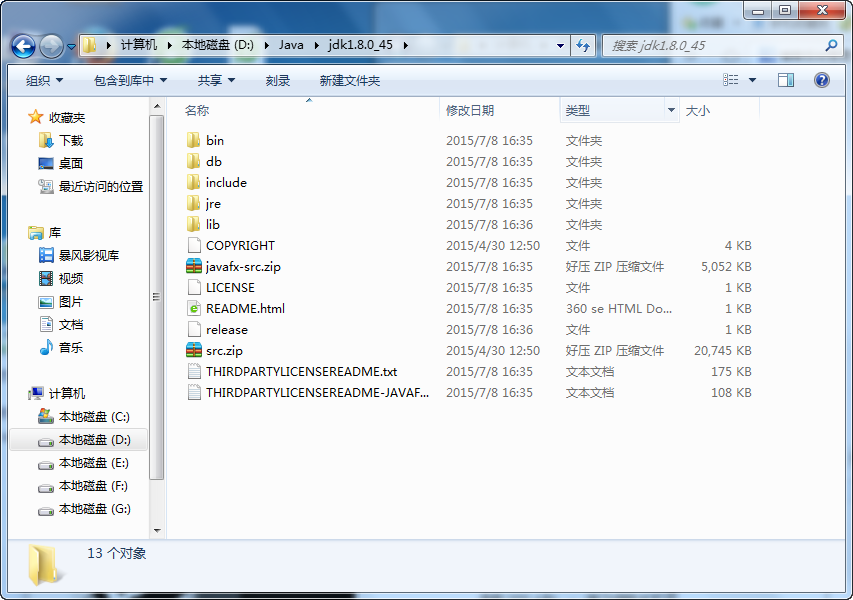This screenshot has width=853, height=600.
Task: Click the Forward navigation arrow button
Action: click(52, 46)
